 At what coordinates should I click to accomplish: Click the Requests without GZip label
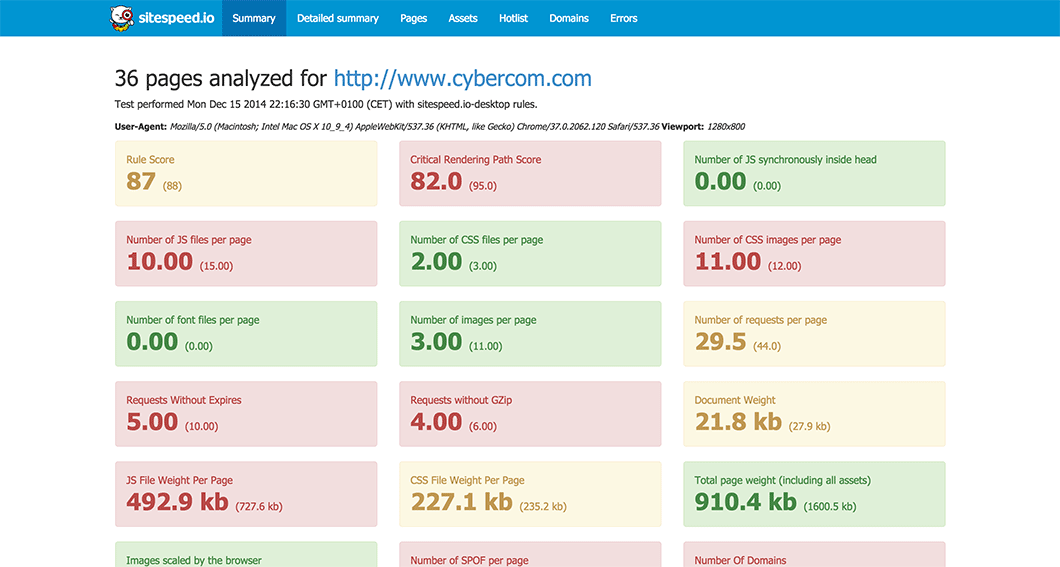(x=461, y=400)
